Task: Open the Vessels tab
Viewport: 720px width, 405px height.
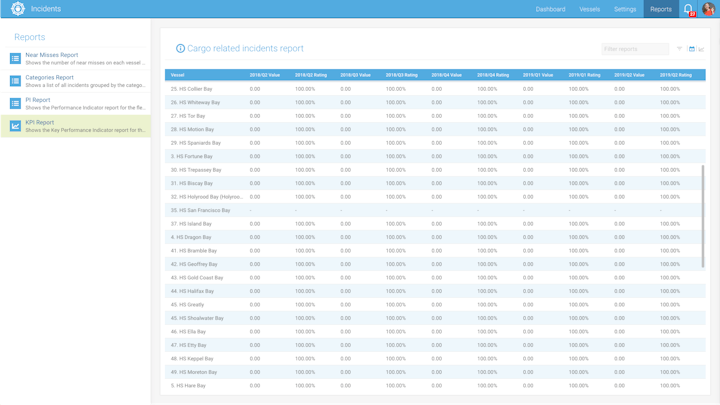Action: [x=590, y=9]
